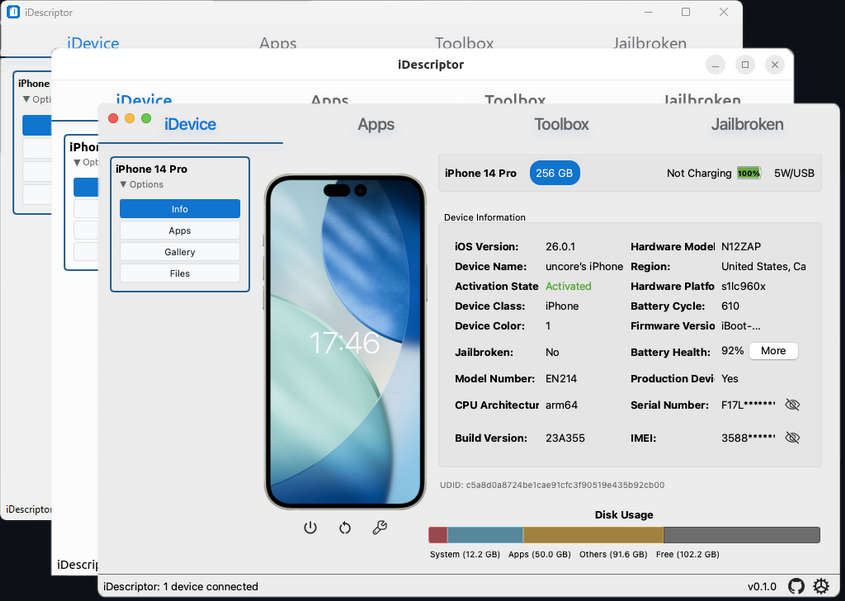Open the settings gear in the status bar
This screenshot has height=601, width=845.
[821, 586]
